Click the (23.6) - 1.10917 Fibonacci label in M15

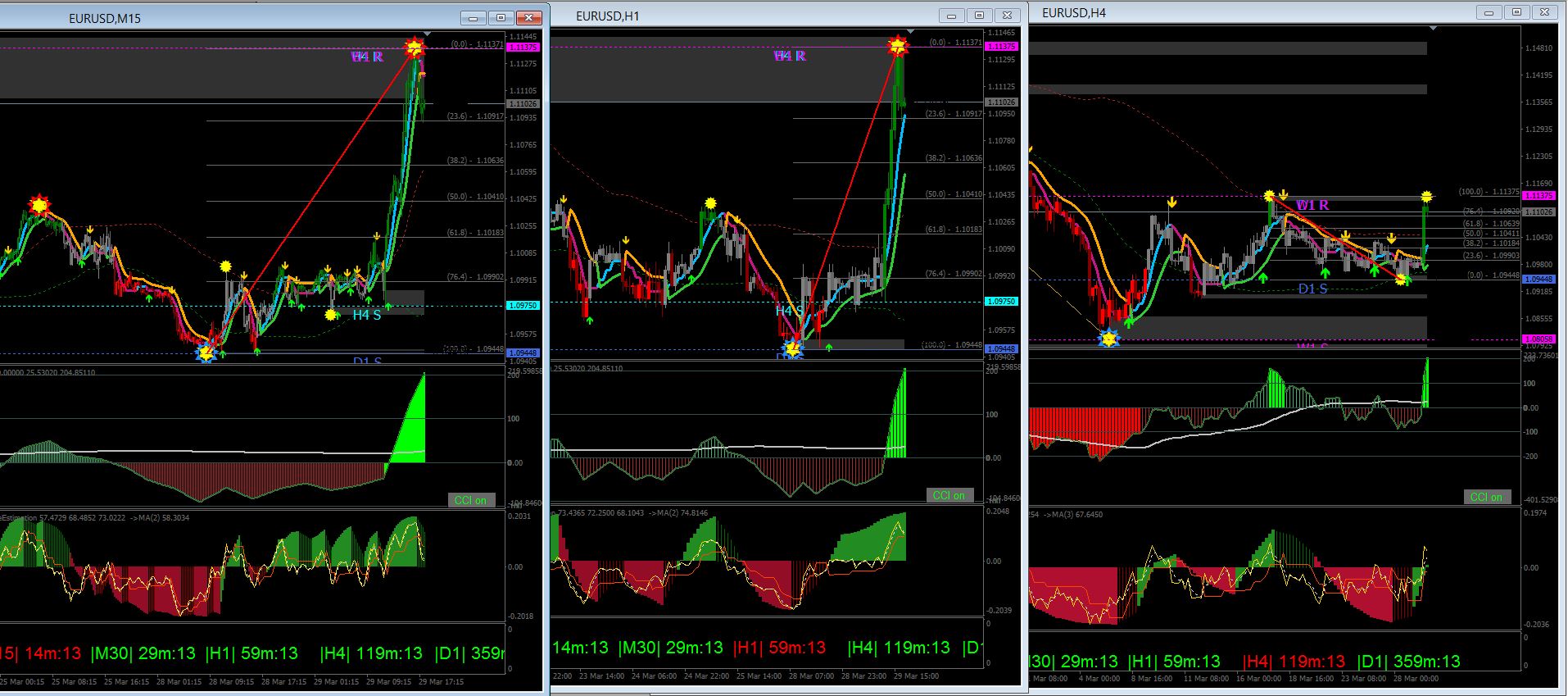[x=475, y=116]
